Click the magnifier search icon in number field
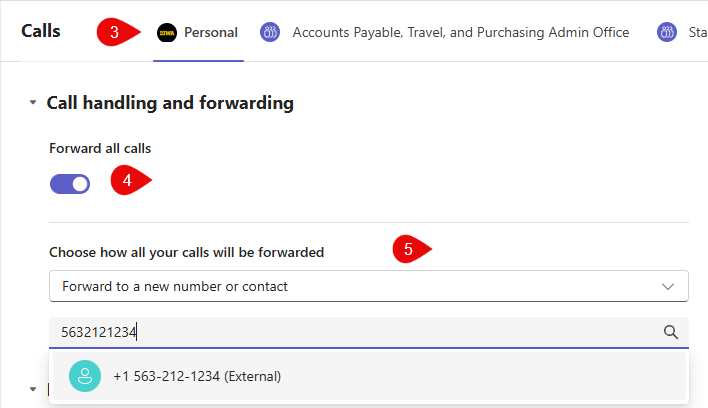This screenshot has height=408, width=708. [671, 332]
